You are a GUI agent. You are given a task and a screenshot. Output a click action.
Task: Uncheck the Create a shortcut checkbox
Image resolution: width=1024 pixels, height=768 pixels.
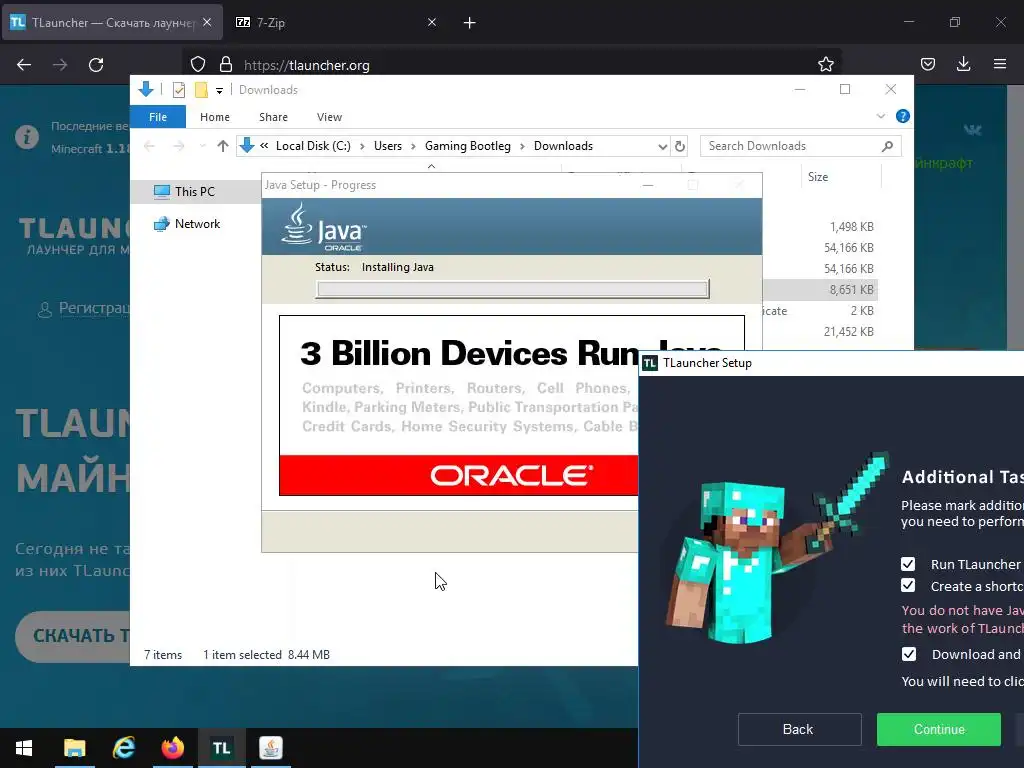(x=908, y=586)
